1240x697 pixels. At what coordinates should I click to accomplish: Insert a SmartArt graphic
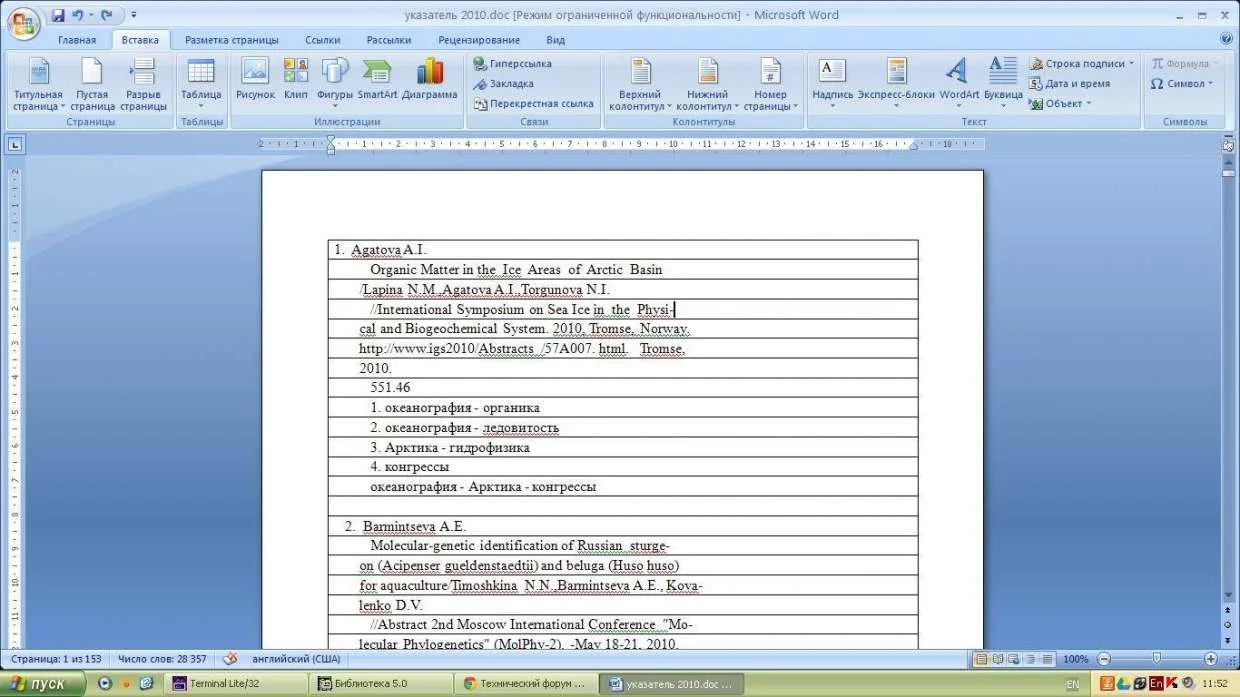tap(377, 80)
